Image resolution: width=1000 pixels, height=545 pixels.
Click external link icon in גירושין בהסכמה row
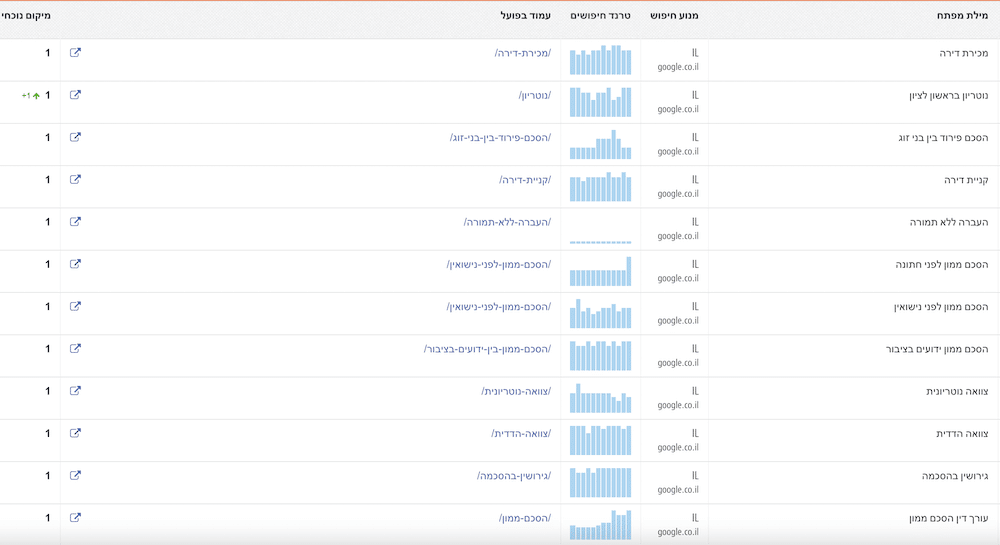click(x=75, y=476)
